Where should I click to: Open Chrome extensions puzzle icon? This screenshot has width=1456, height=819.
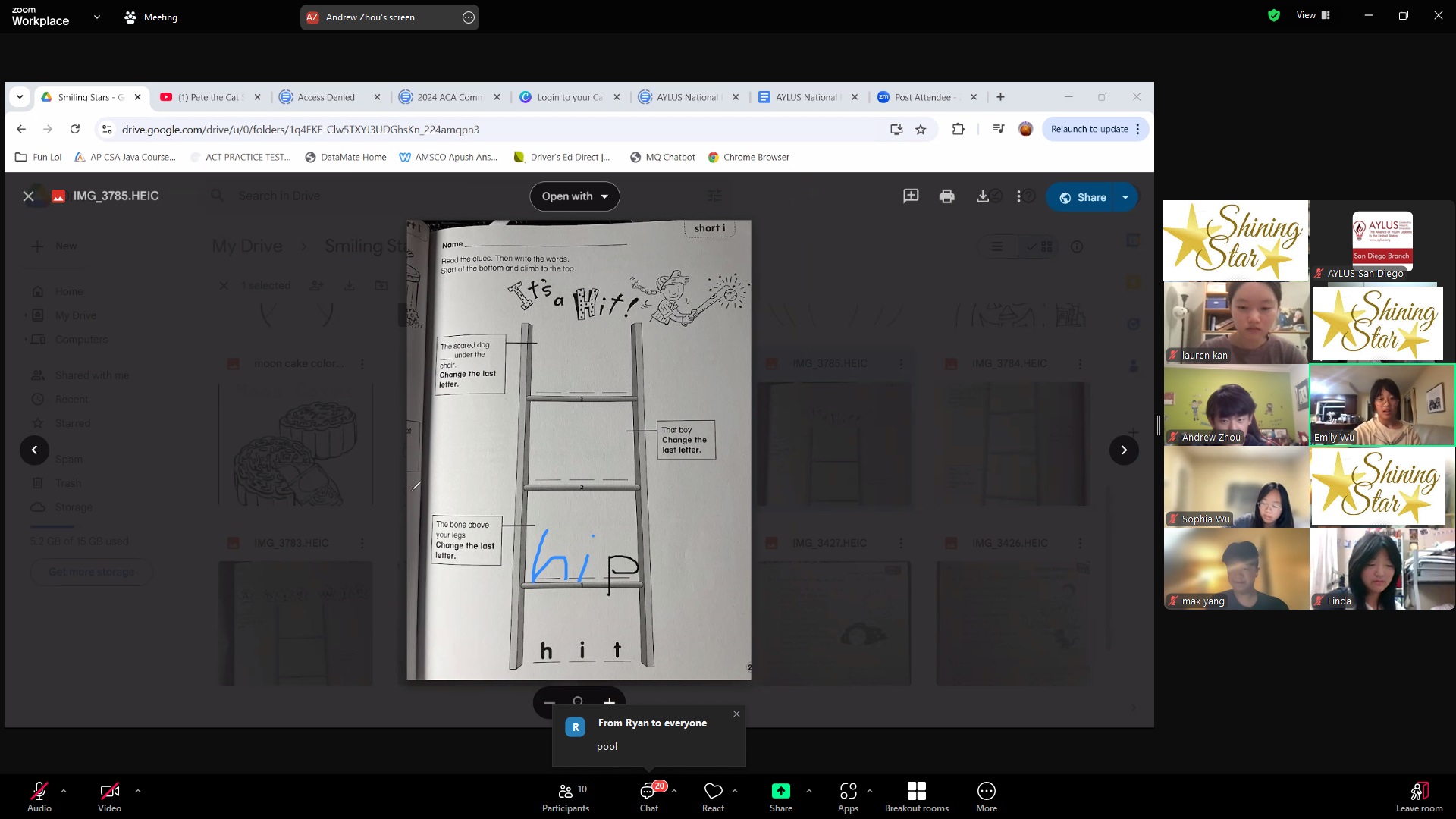959,130
